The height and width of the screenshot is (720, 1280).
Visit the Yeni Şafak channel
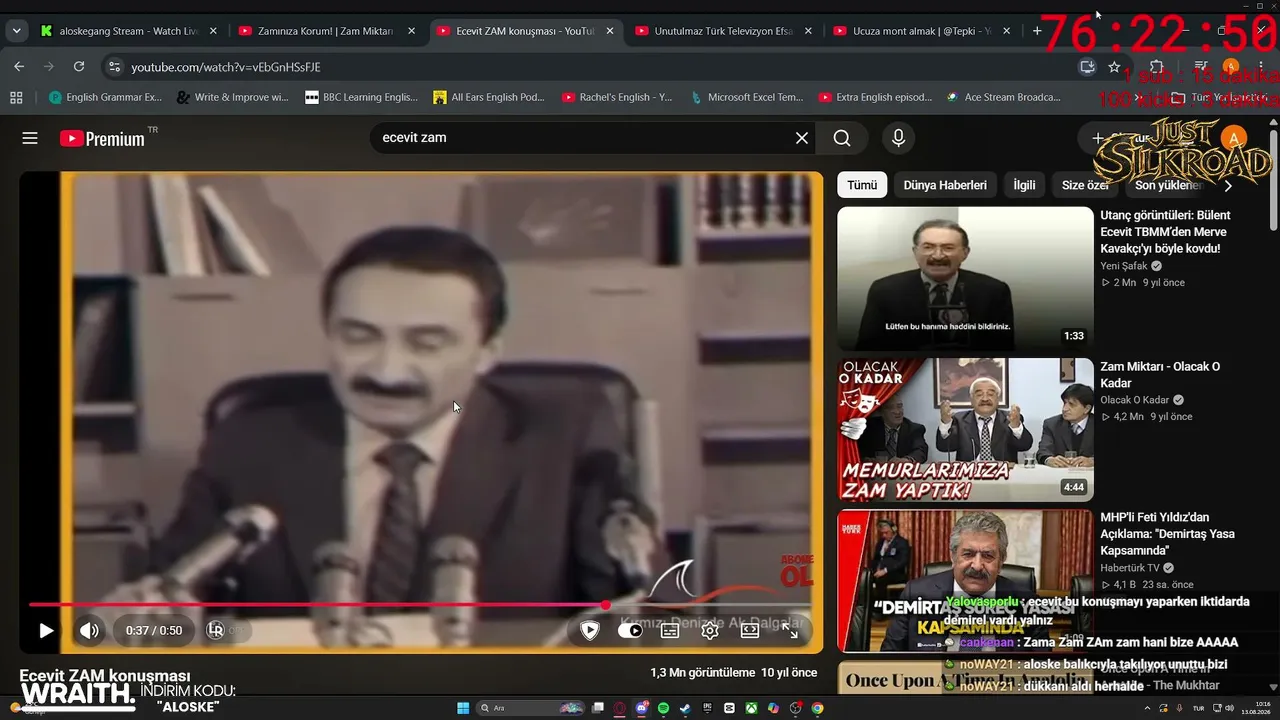(x=1124, y=266)
